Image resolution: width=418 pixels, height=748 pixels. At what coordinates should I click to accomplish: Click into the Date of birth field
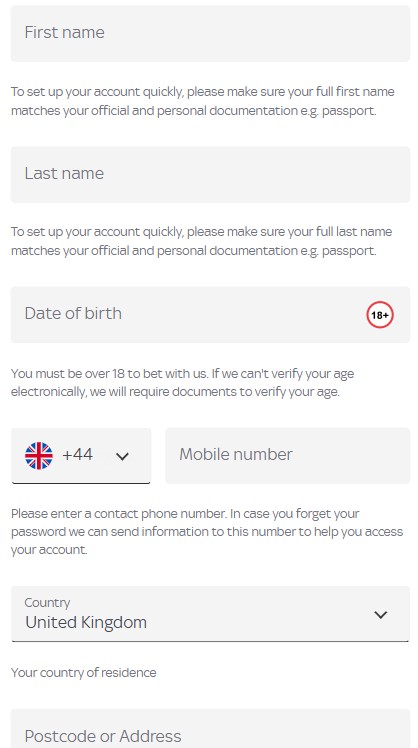point(210,315)
